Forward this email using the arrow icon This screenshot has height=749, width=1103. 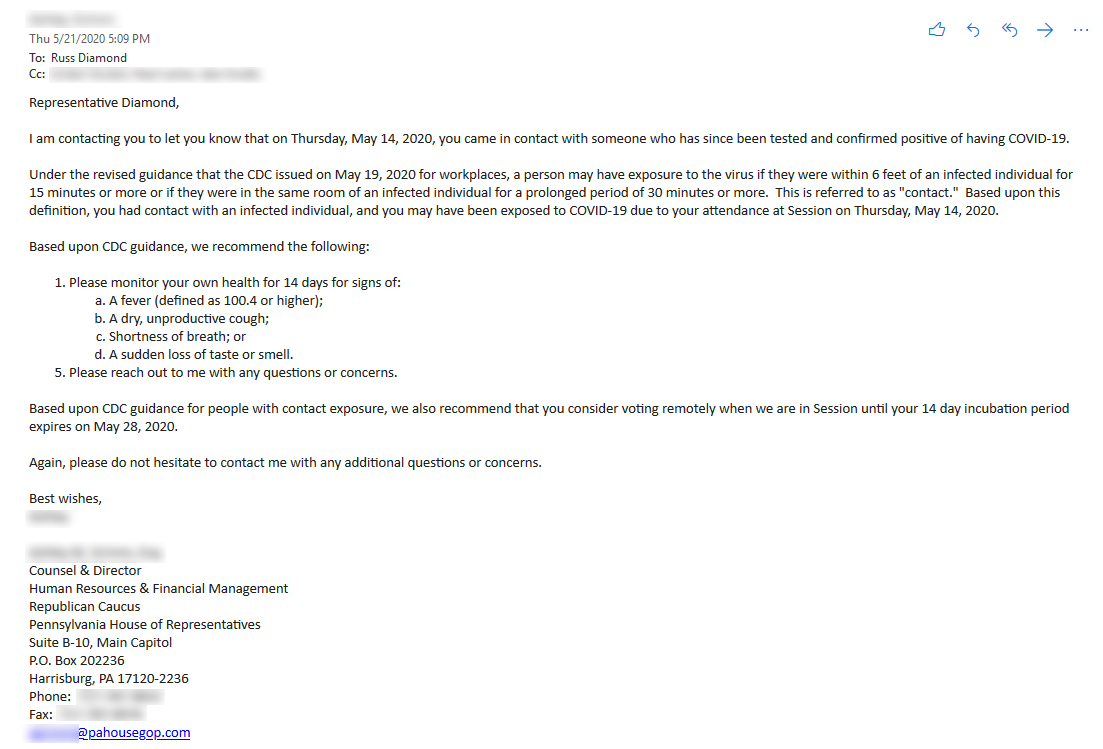point(1045,30)
